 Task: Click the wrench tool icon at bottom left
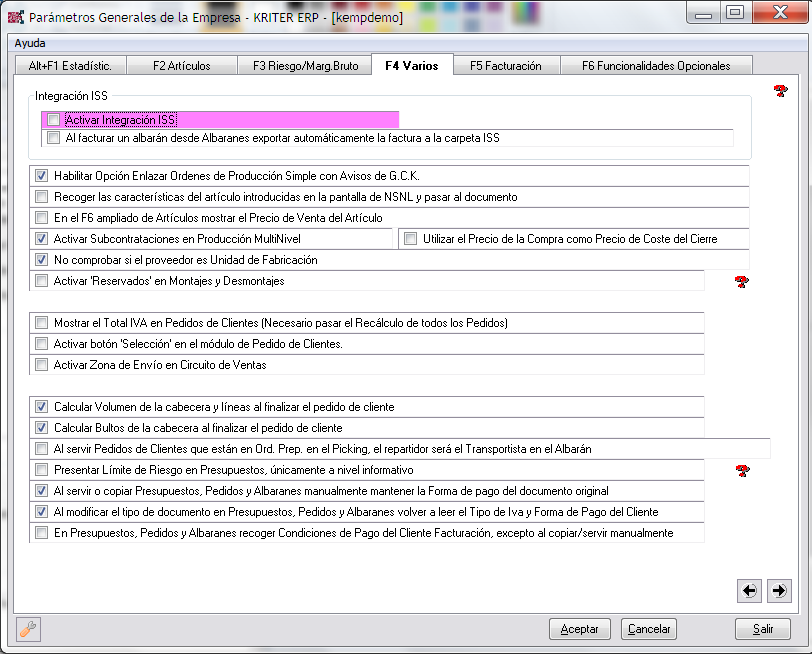coord(29,629)
